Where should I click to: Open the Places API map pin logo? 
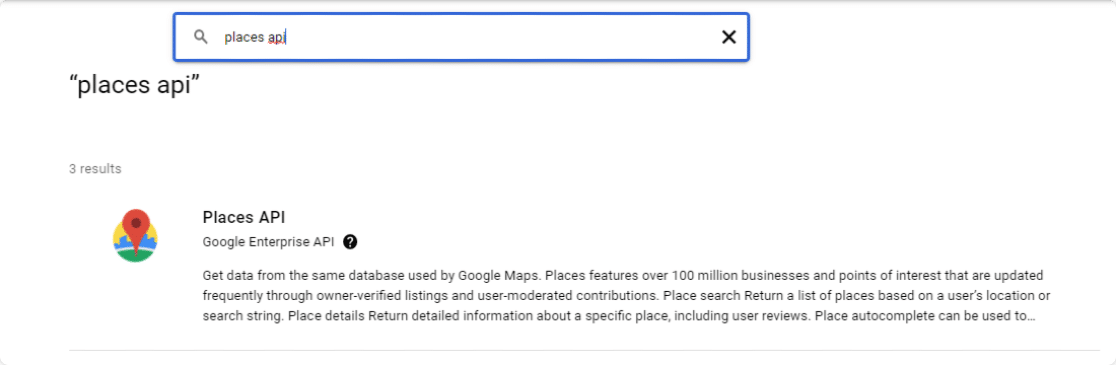pos(135,236)
